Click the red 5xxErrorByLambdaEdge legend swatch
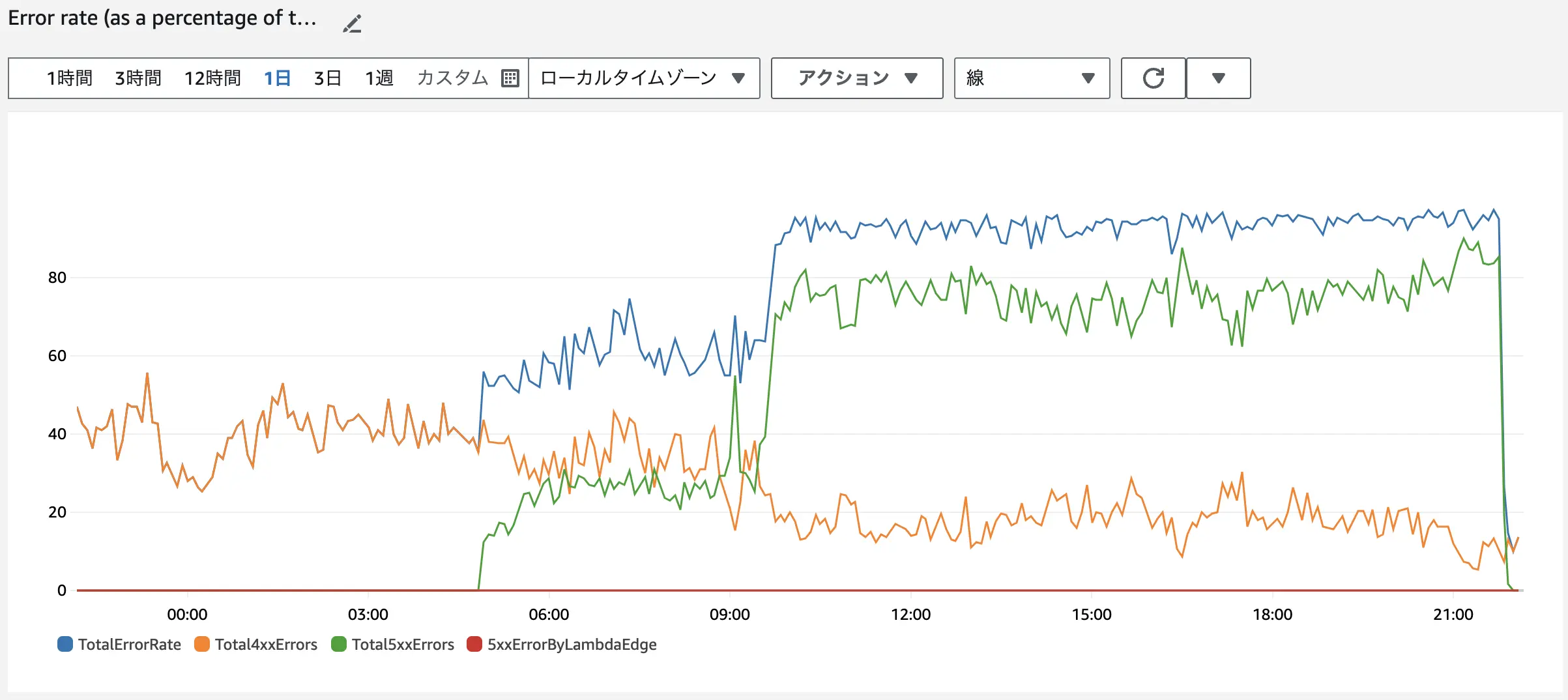 474,644
